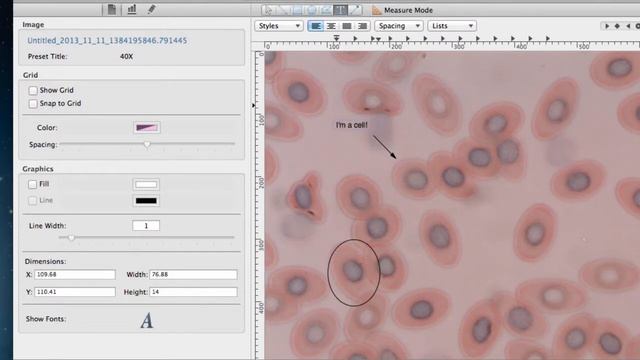
Task: Open image name Untitled_2013_11_11 link
Action: click(107, 40)
